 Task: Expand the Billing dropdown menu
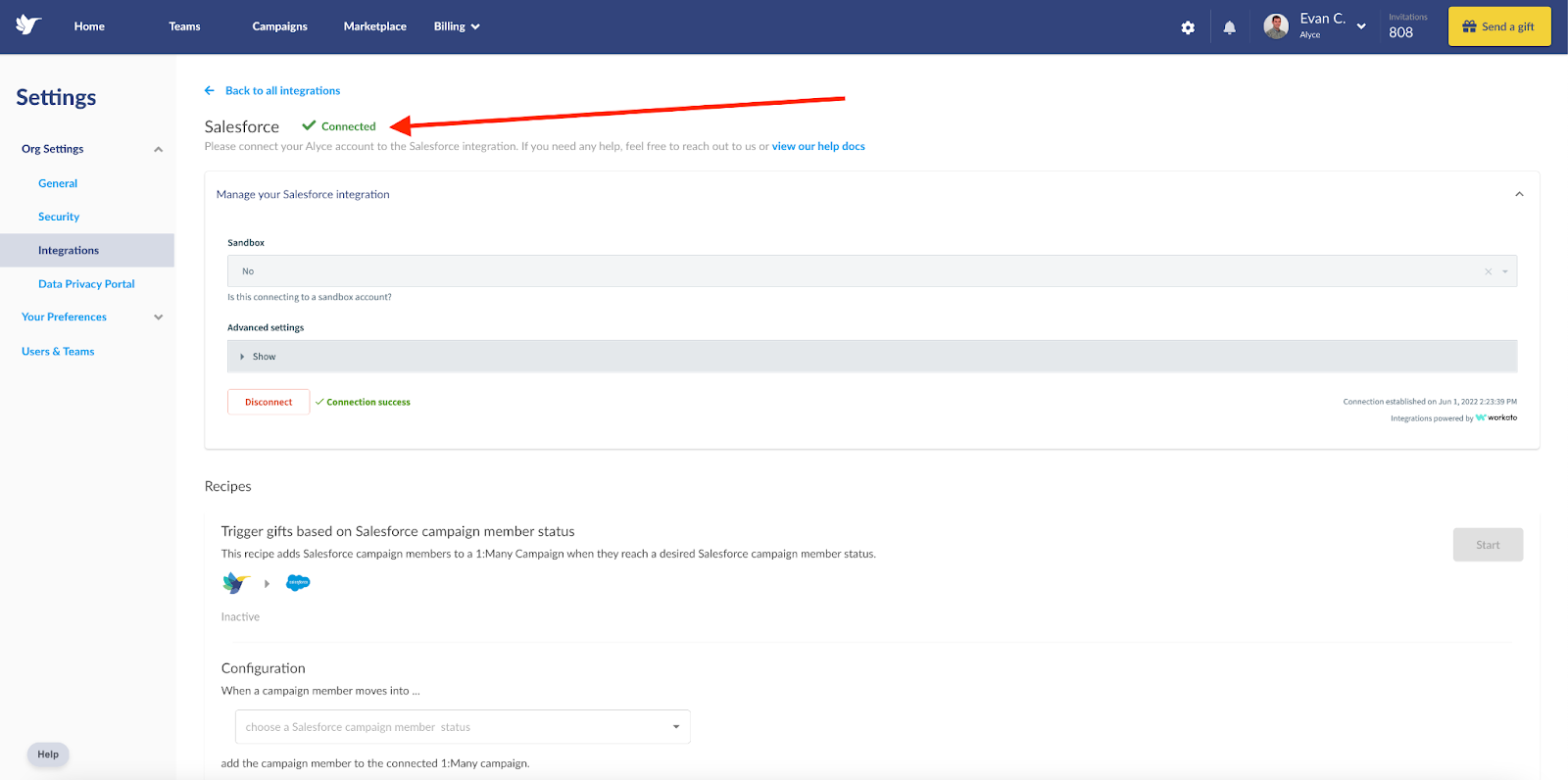457,26
